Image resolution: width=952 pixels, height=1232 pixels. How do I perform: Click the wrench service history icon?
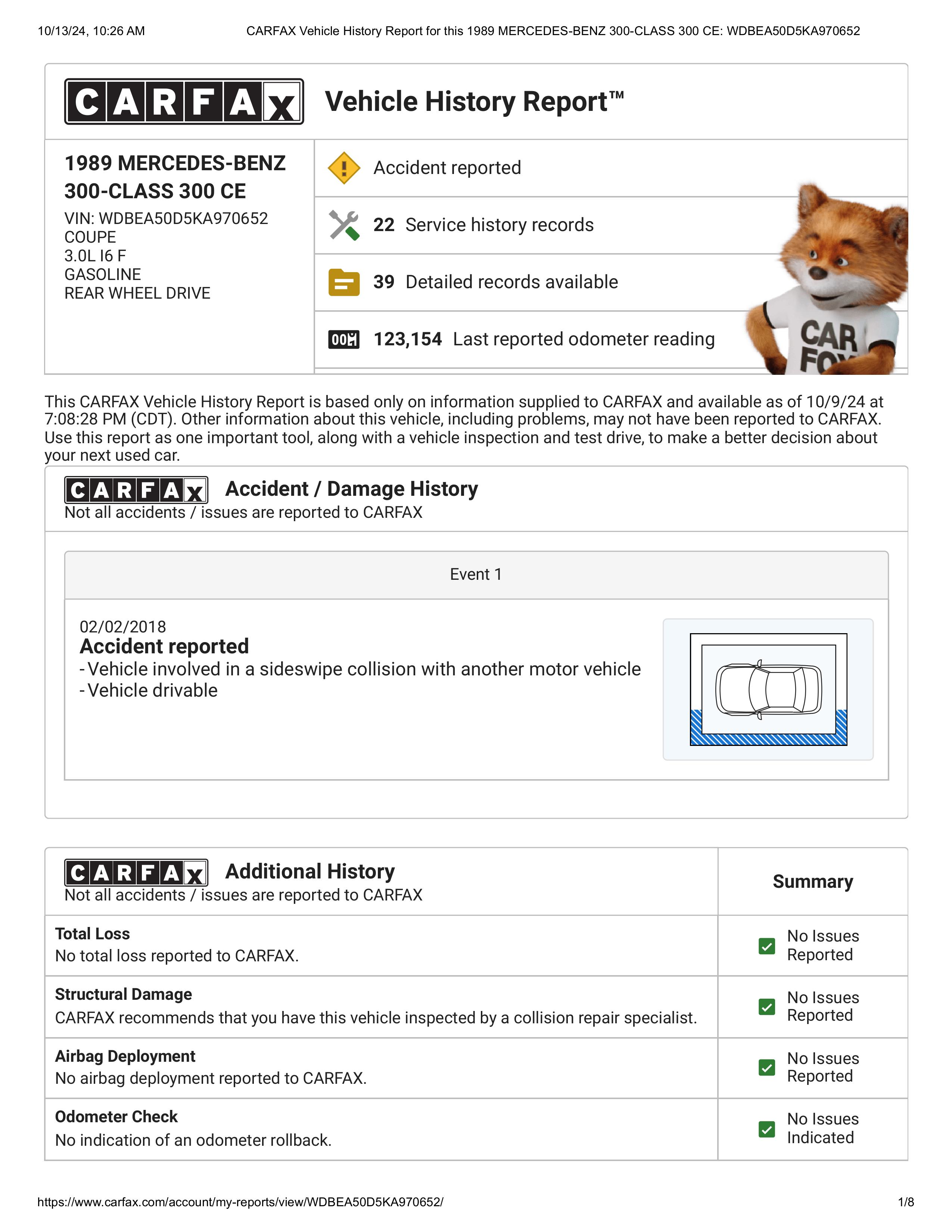click(344, 225)
